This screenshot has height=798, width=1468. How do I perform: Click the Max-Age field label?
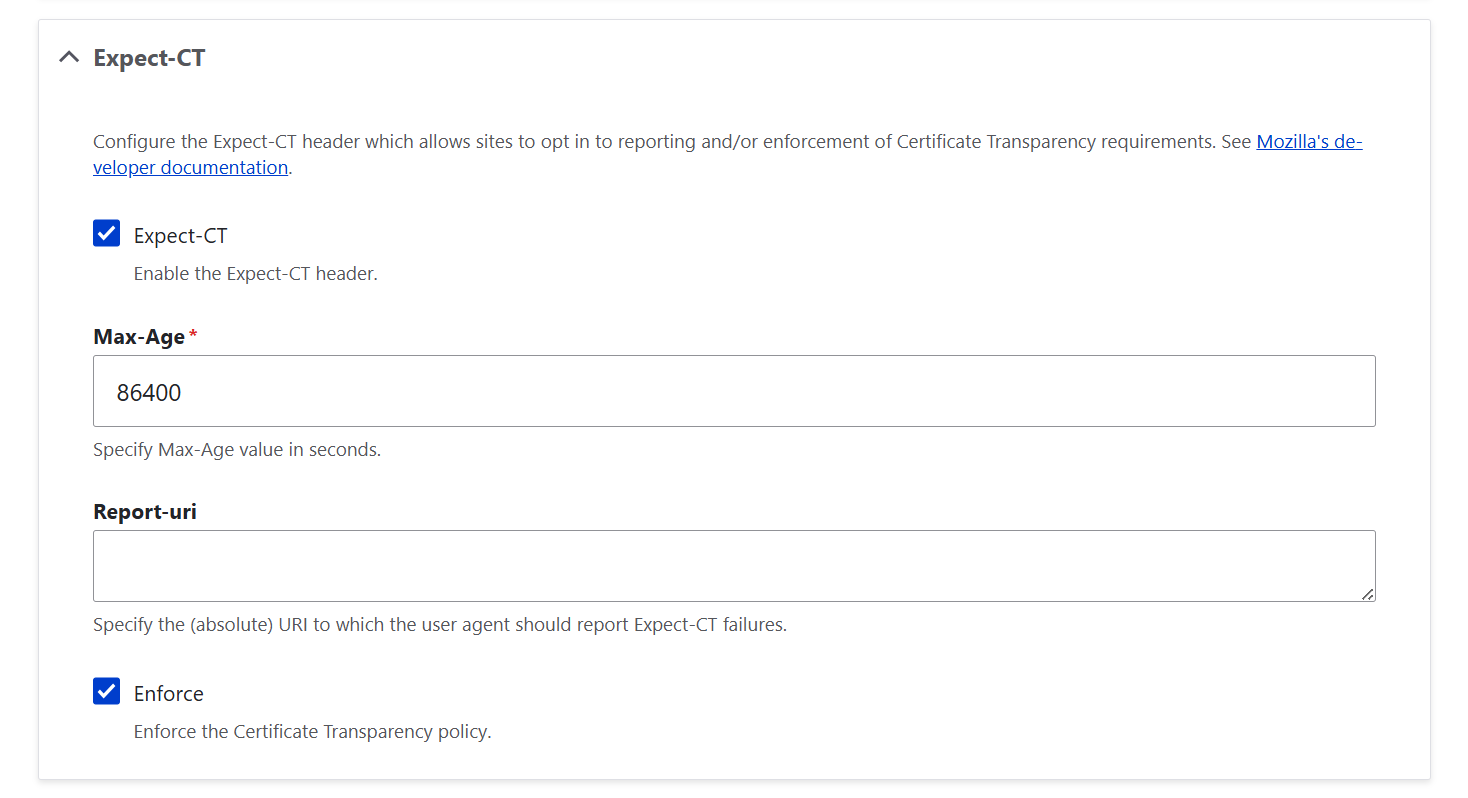pyautogui.click(x=138, y=336)
